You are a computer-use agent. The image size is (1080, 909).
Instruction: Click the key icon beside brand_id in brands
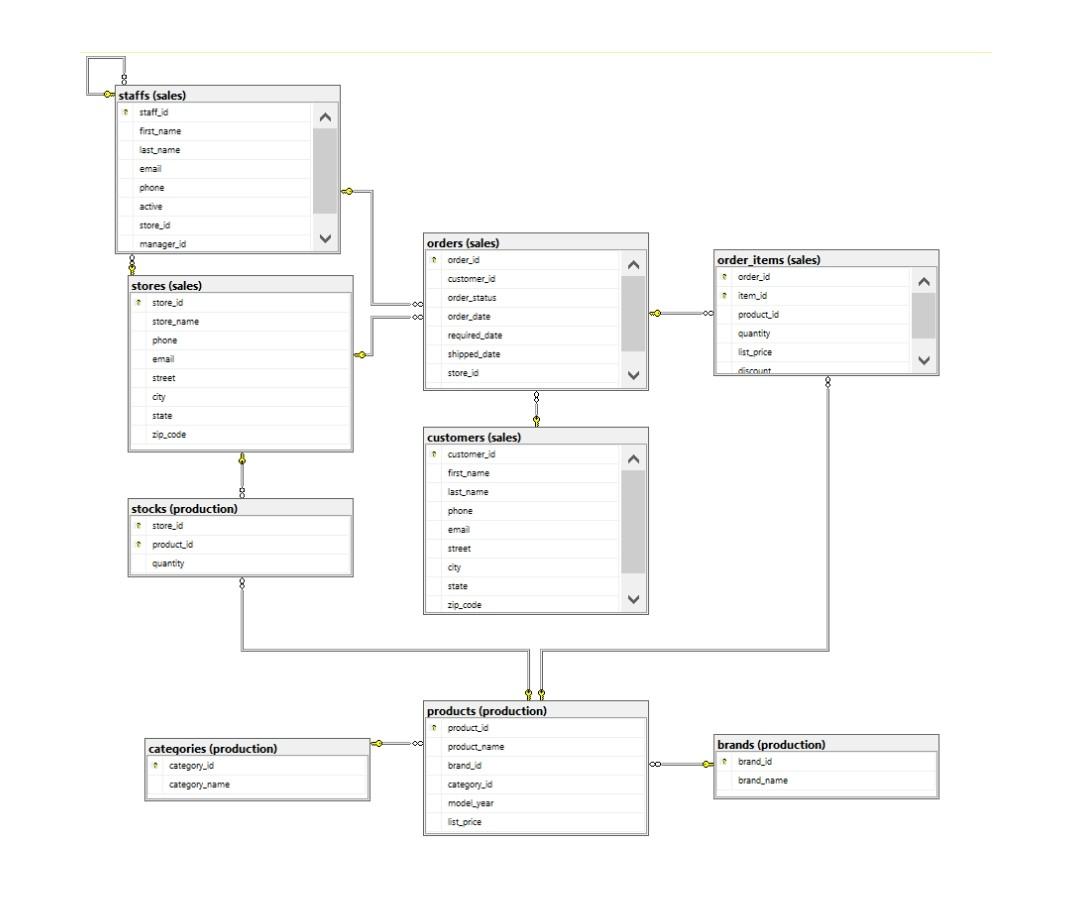tap(725, 761)
